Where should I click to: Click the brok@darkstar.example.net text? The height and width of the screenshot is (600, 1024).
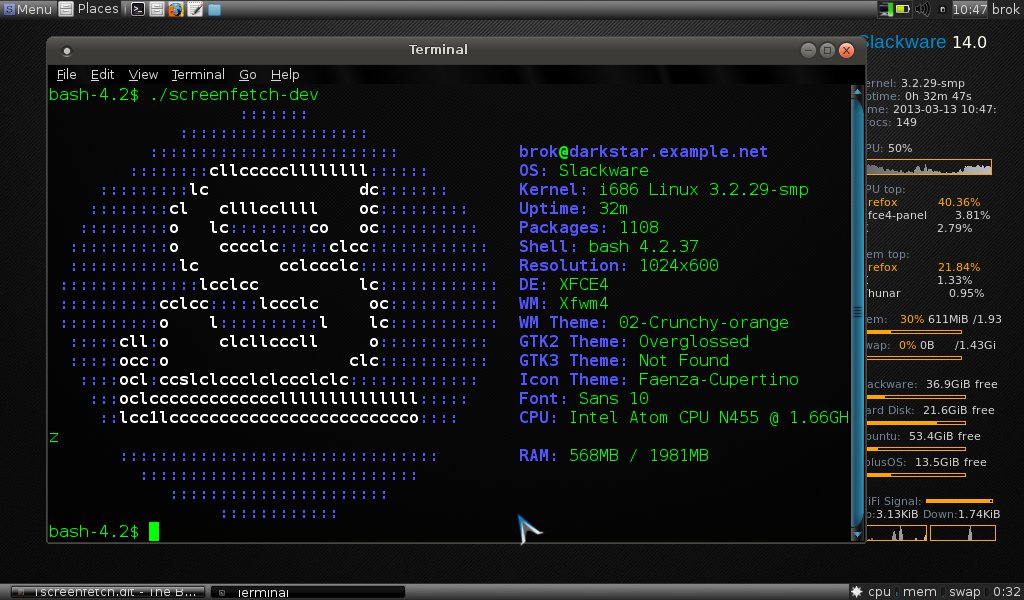643,151
